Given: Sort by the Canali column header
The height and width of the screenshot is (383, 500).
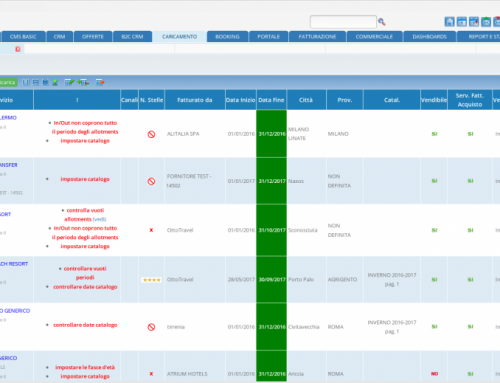Looking at the screenshot, I should (x=129, y=100).
